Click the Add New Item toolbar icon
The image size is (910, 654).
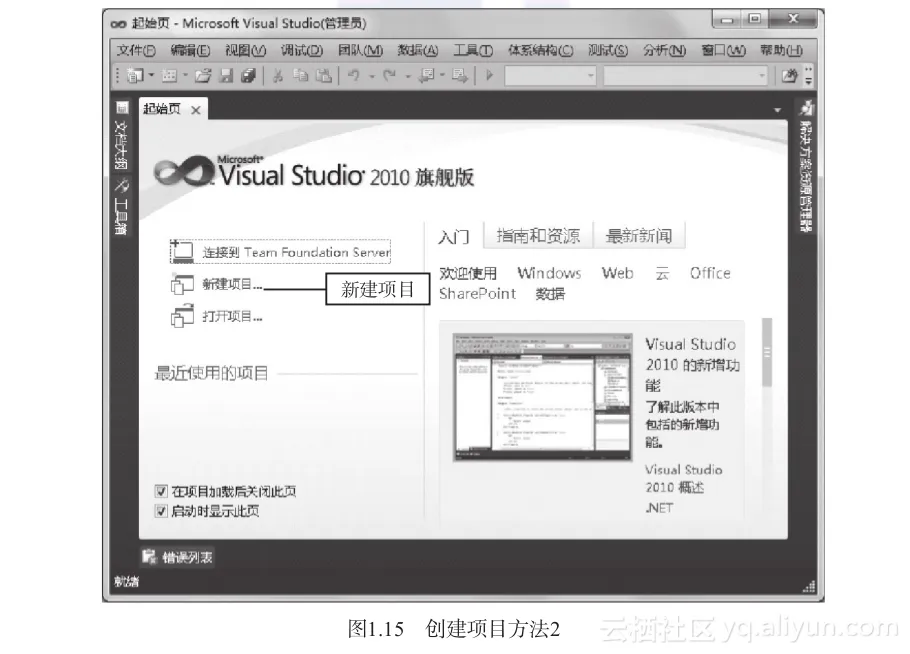coord(169,75)
